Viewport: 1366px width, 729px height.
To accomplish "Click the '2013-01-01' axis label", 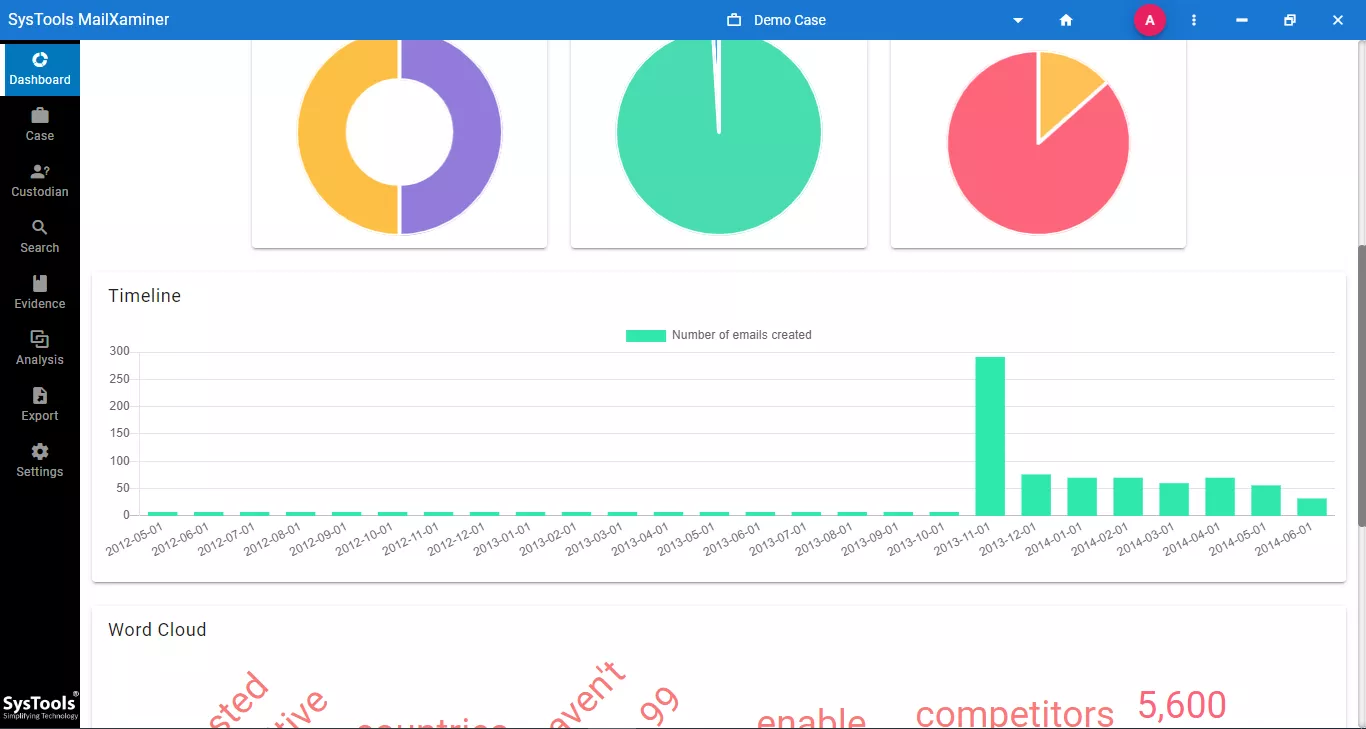I will click(504, 538).
